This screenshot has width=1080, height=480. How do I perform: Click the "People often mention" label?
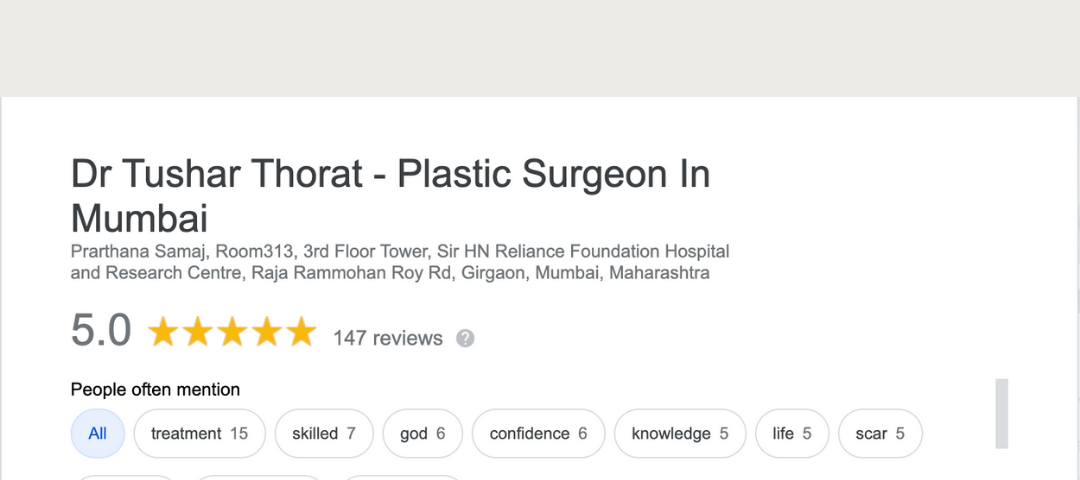coord(155,389)
